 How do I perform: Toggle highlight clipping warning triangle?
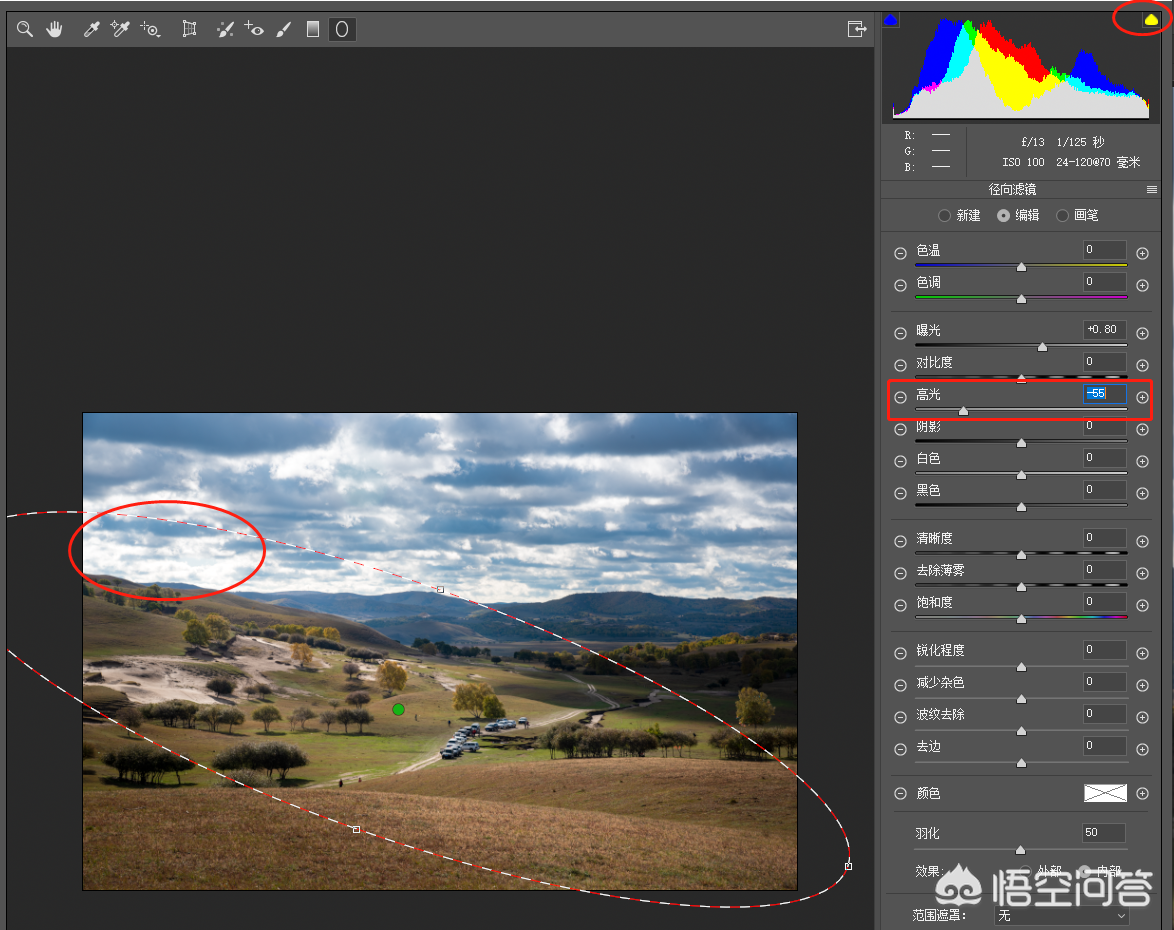coord(1151,20)
